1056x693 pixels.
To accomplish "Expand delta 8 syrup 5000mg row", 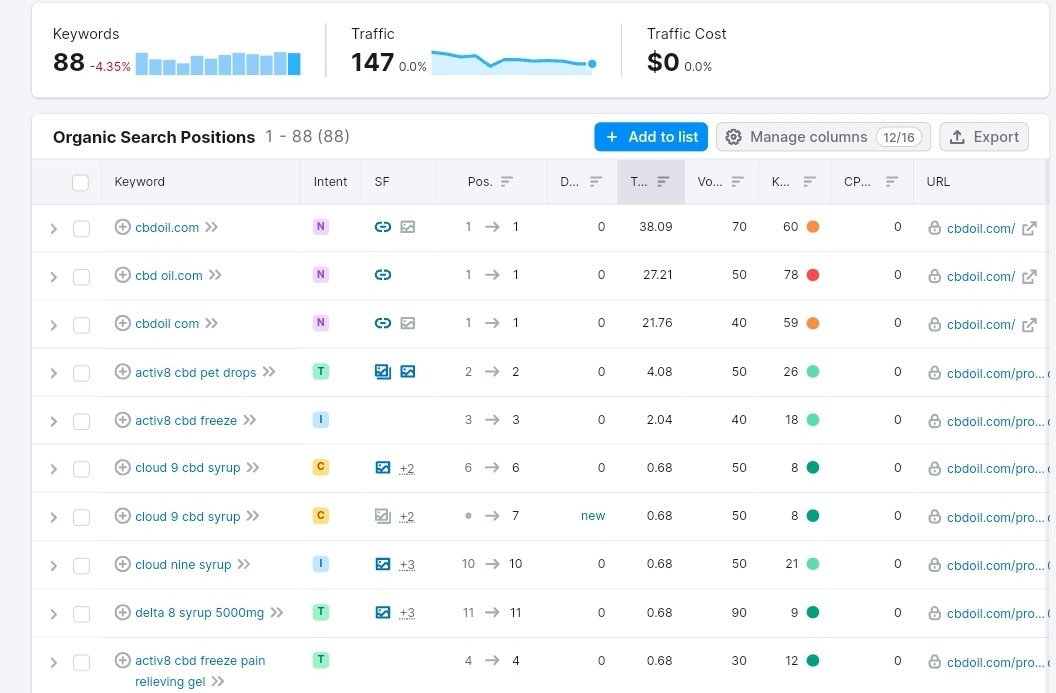I will (54, 614).
